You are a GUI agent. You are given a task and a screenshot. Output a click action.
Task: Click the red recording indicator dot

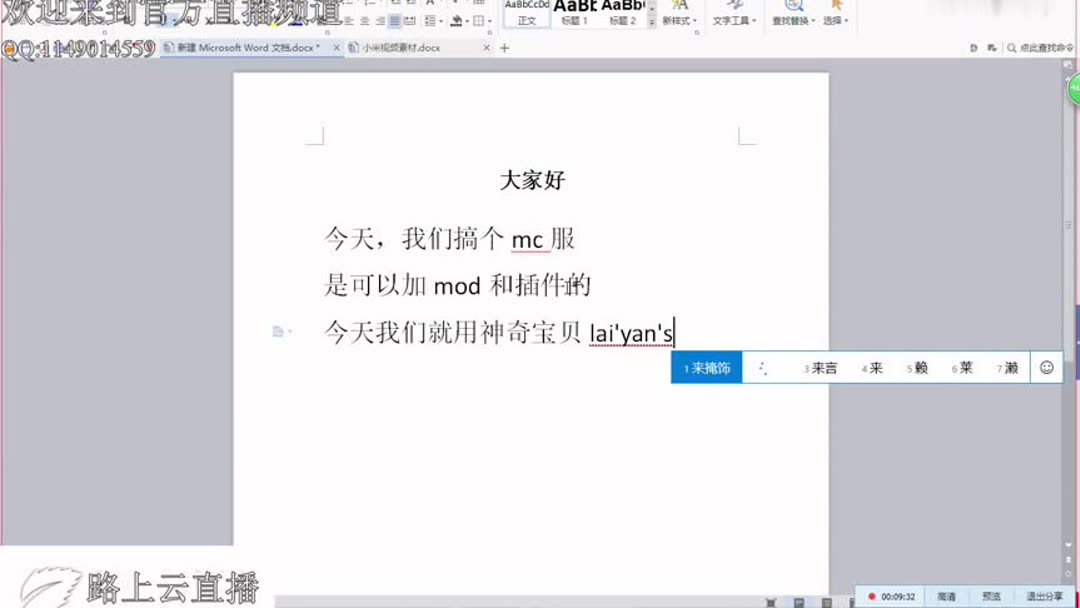point(872,595)
